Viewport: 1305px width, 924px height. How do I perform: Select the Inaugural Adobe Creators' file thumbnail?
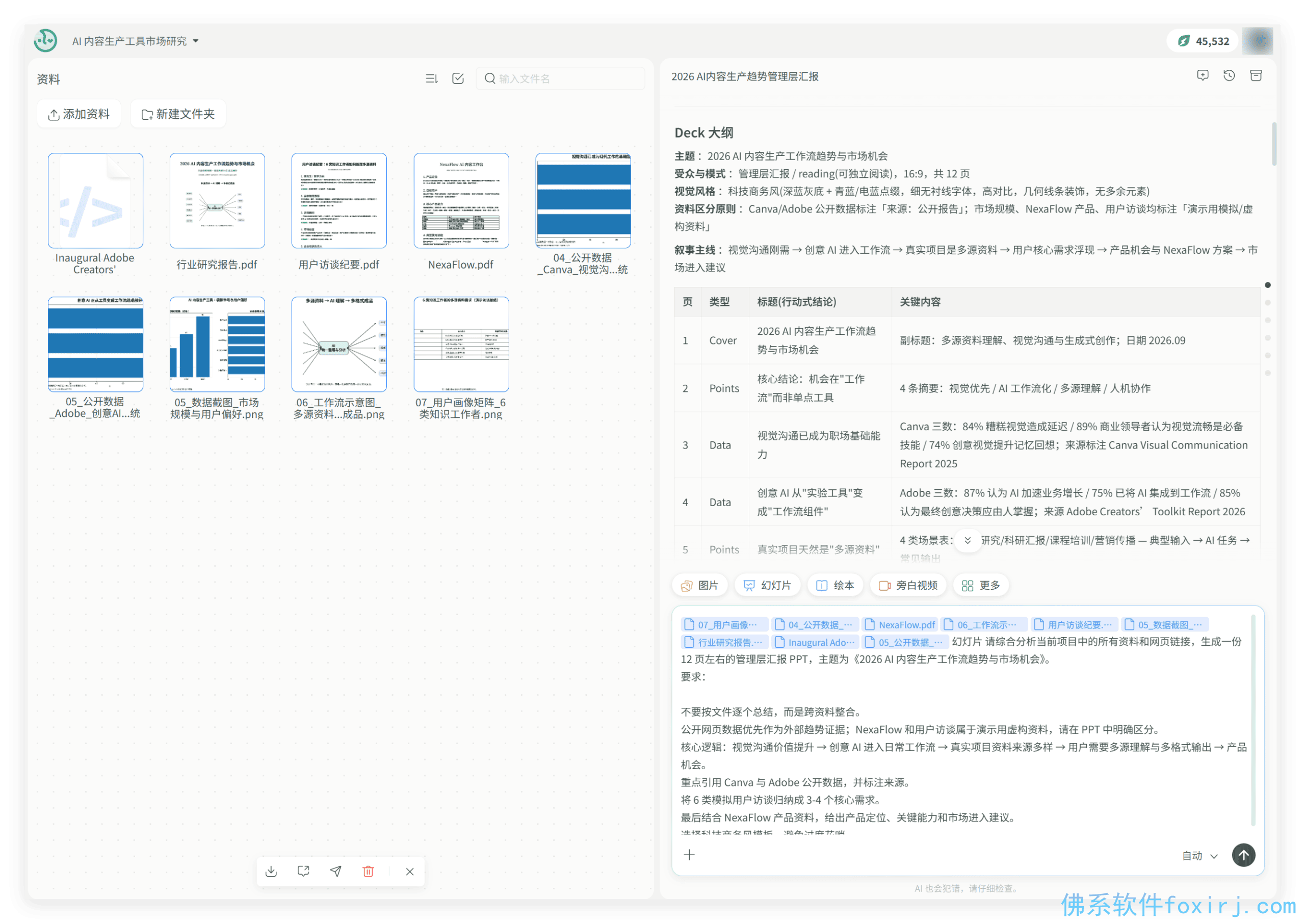pos(95,200)
